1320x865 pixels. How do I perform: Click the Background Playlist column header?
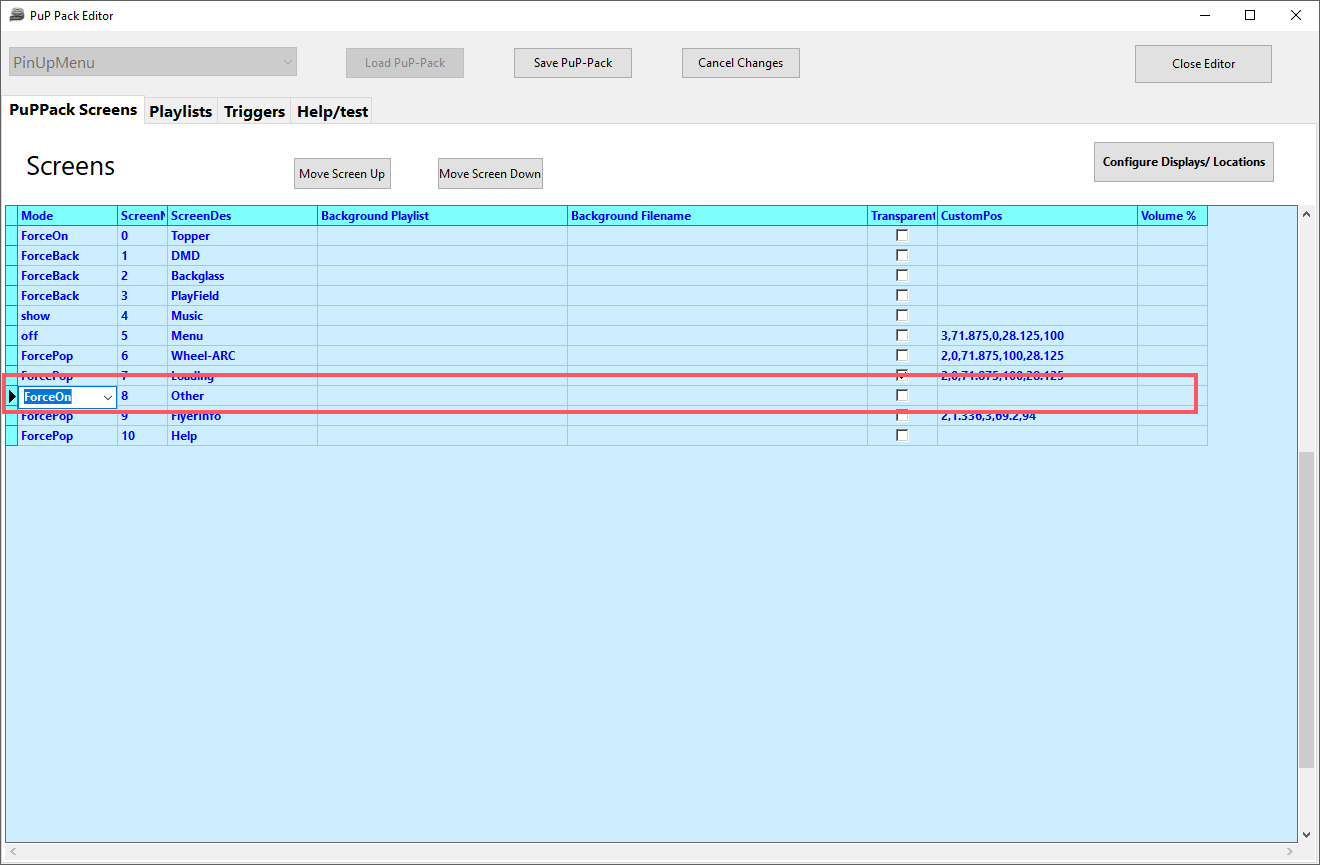click(x=442, y=216)
